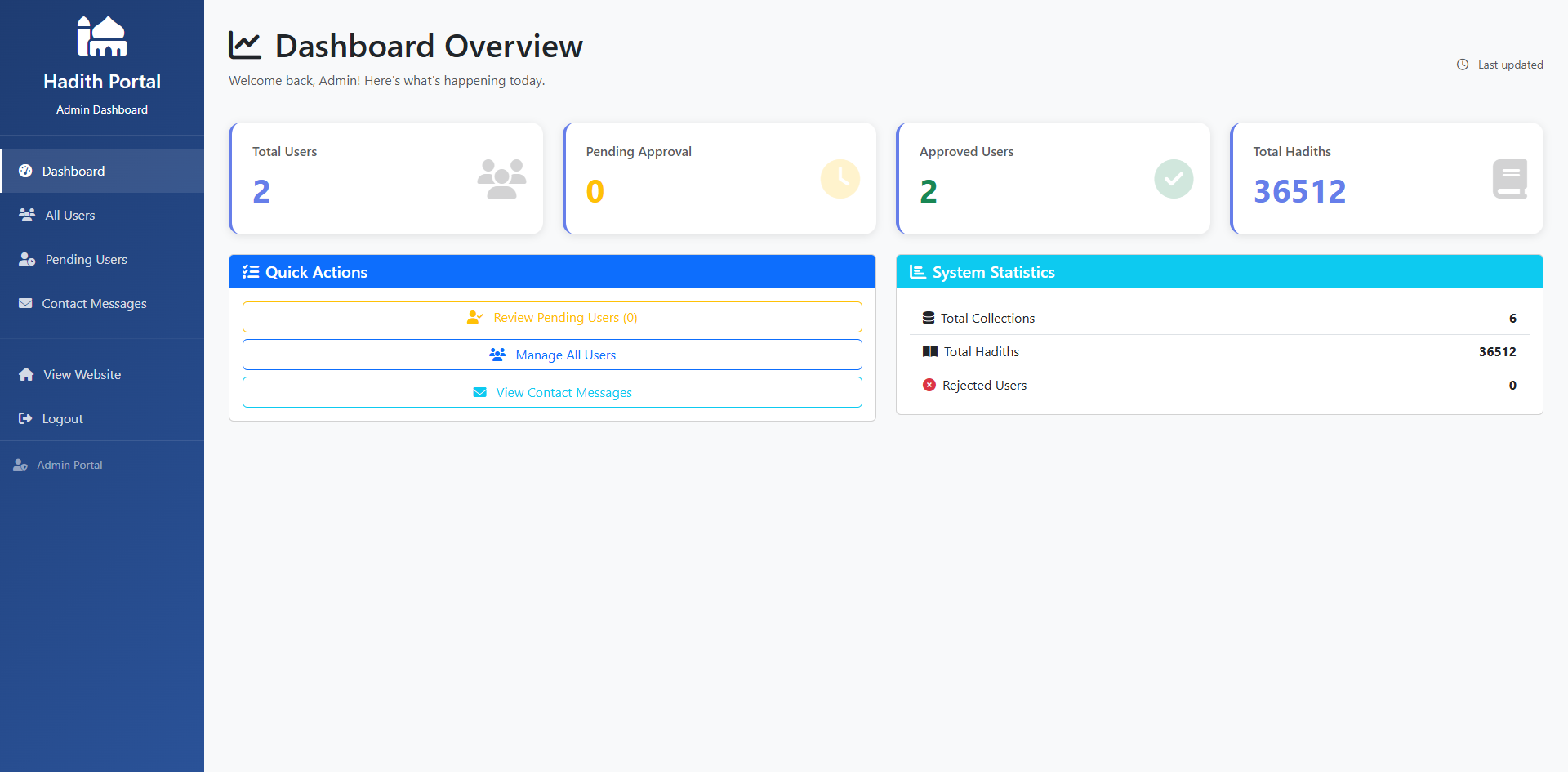Open the View Website link
The image size is (1568, 772).
pos(82,374)
